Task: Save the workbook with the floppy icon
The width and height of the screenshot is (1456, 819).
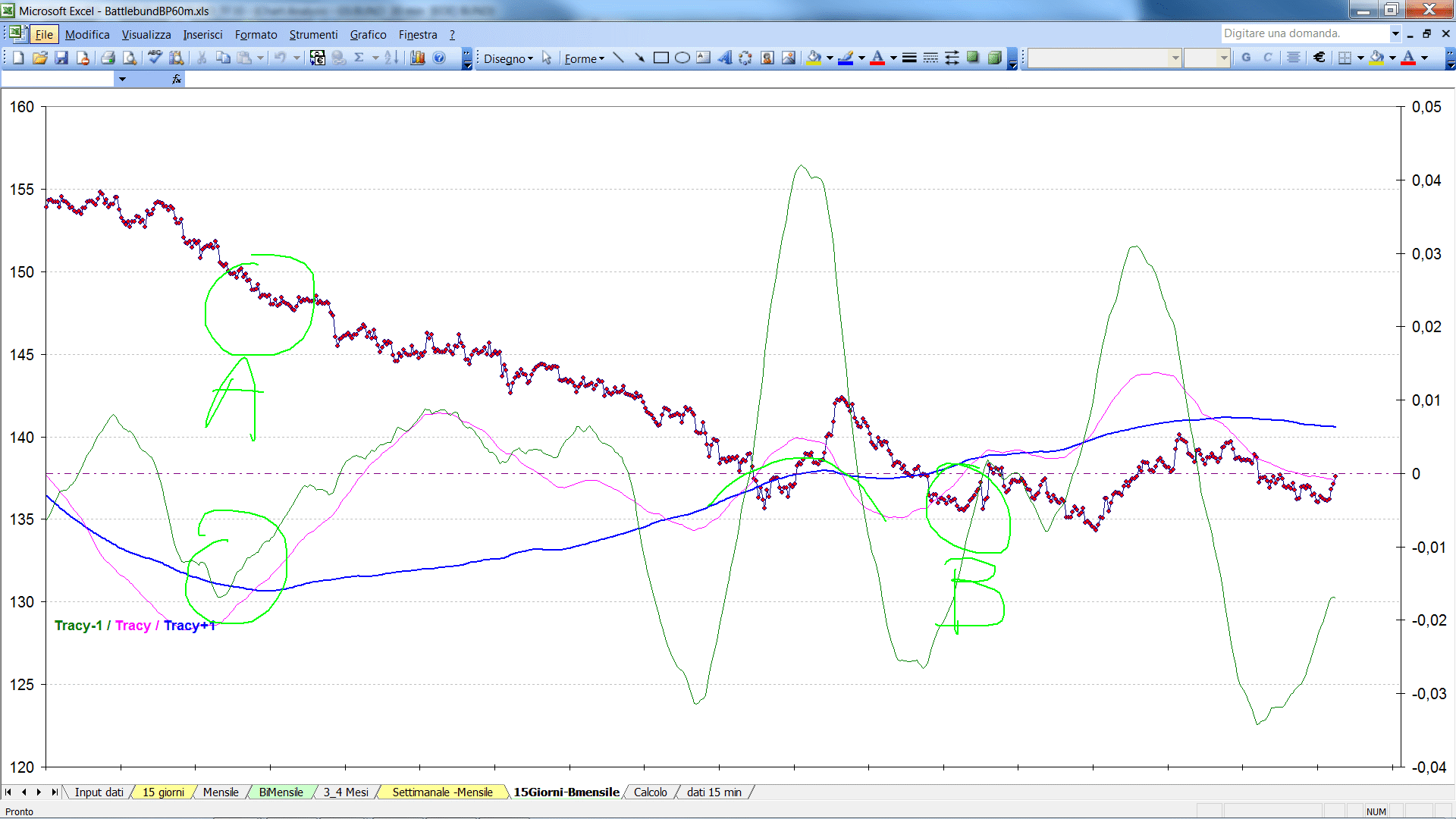Action: (61, 58)
